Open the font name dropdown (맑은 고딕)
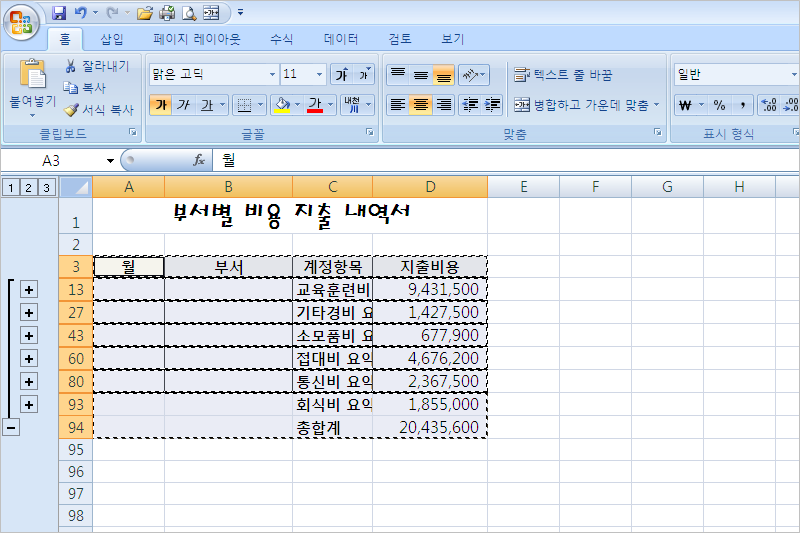Screen dimensions: 800x533 click(272, 75)
